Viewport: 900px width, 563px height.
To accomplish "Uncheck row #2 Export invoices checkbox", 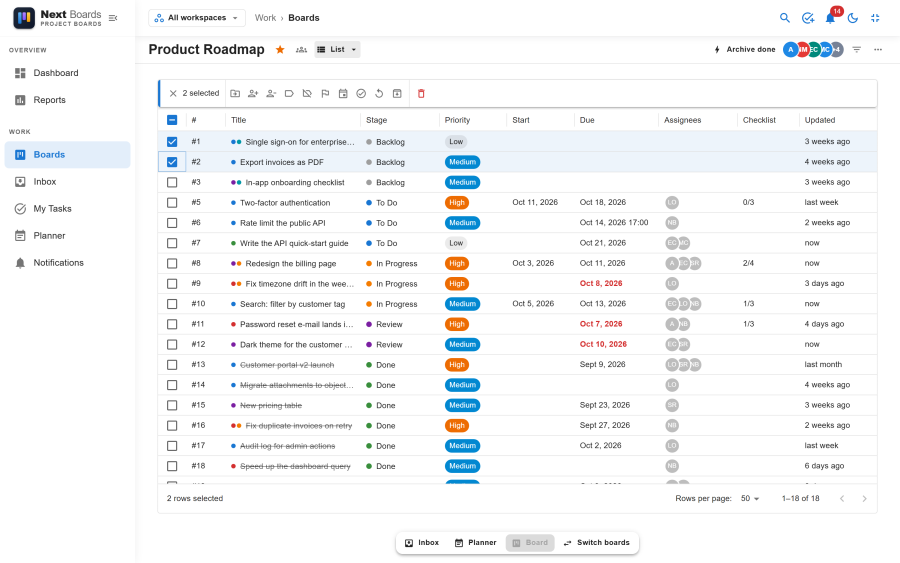I will (x=172, y=162).
